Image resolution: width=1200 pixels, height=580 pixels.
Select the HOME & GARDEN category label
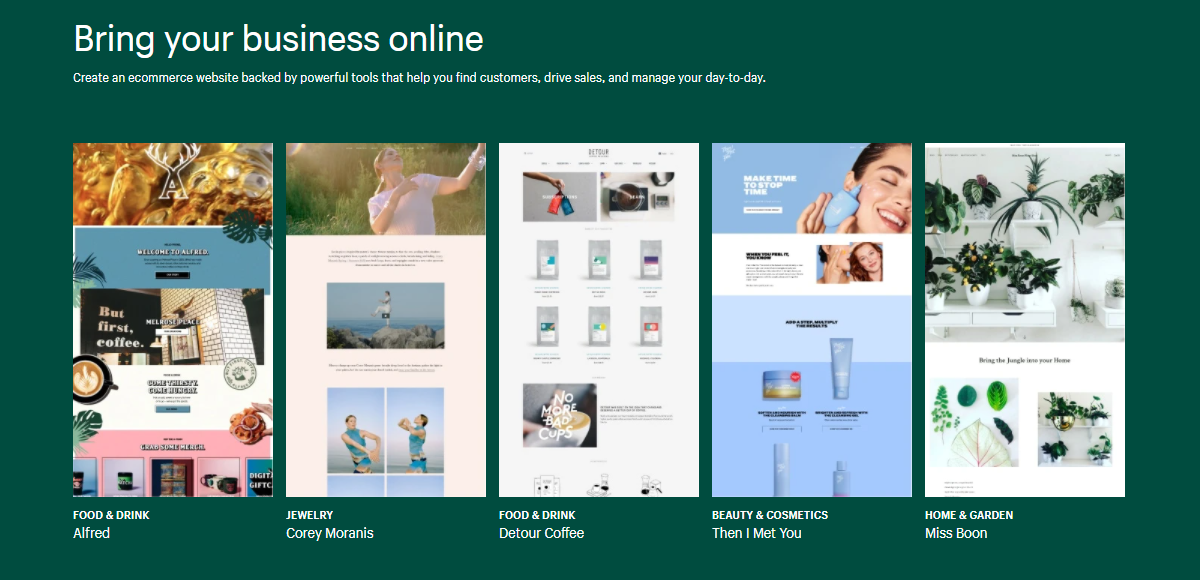pyautogui.click(x=969, y=515)
